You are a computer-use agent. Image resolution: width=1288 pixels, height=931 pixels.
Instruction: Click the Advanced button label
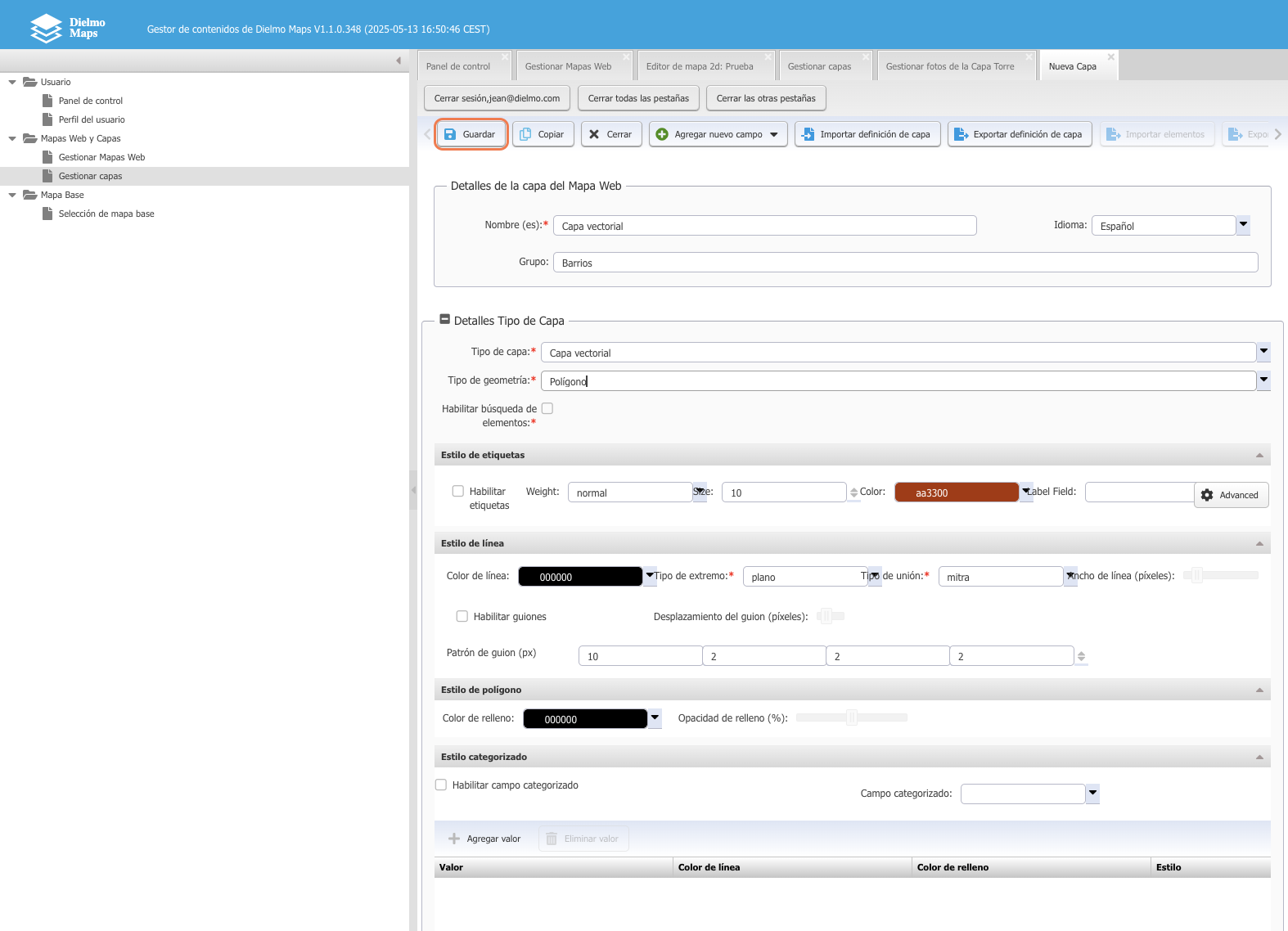coord(1239,495)
